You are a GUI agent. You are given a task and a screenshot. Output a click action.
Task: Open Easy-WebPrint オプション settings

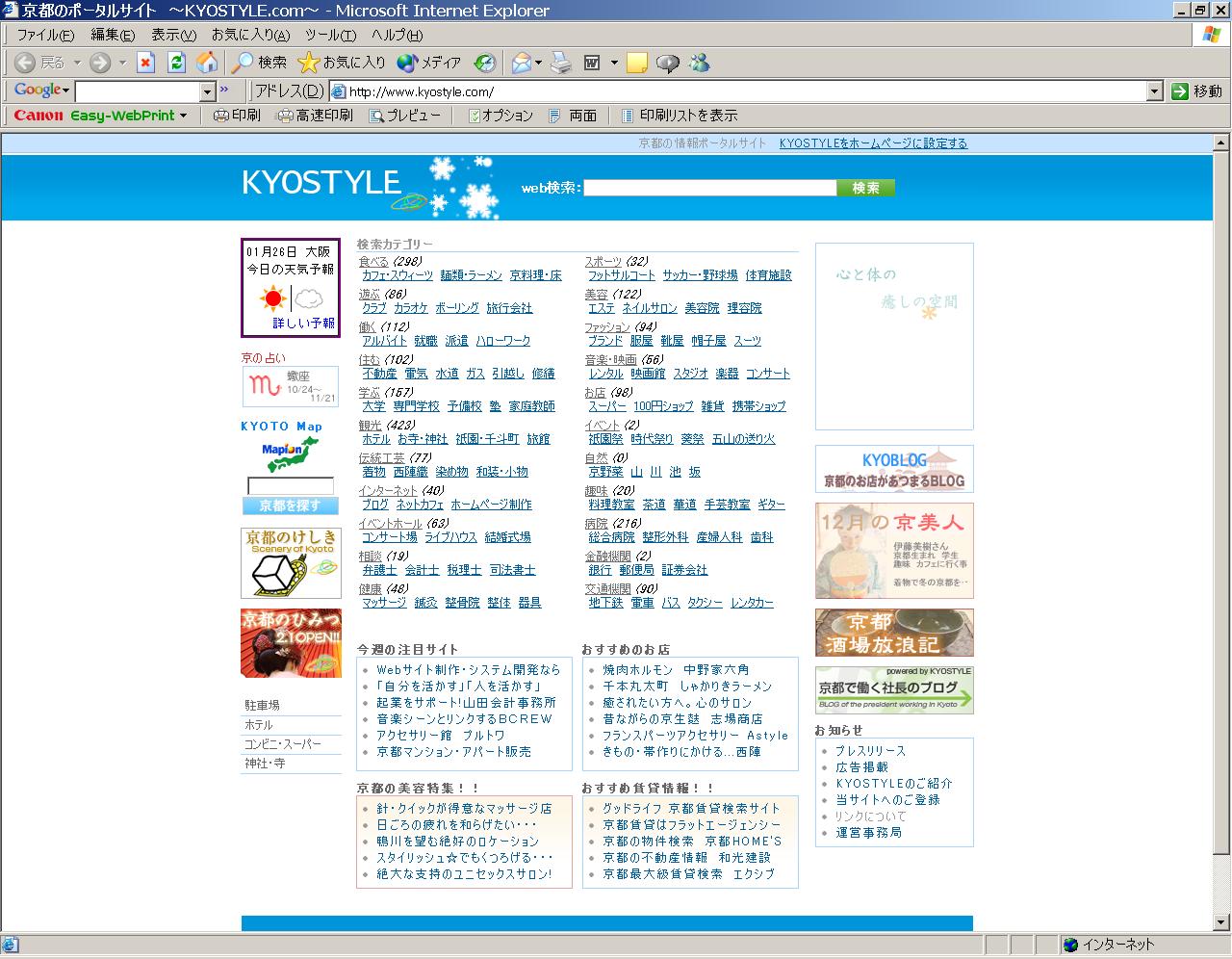(500, 116)
